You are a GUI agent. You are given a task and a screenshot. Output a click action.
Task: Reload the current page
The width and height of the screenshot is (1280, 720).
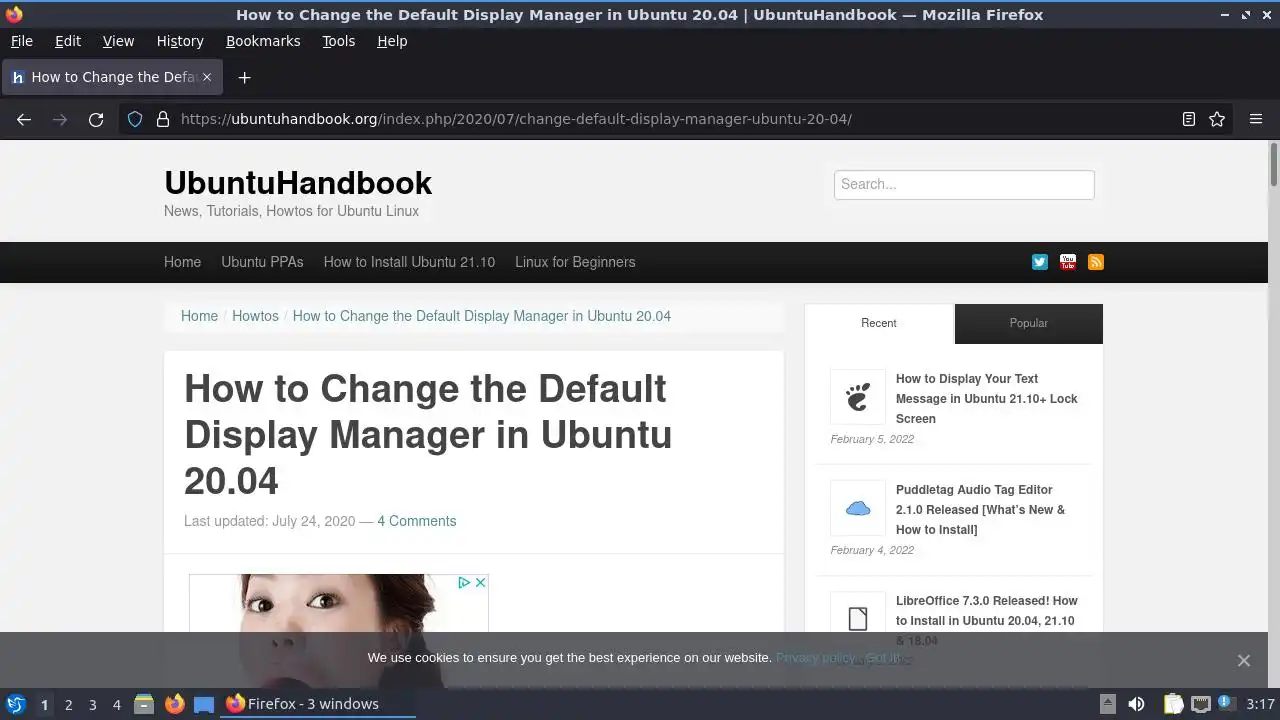[96, 119]
